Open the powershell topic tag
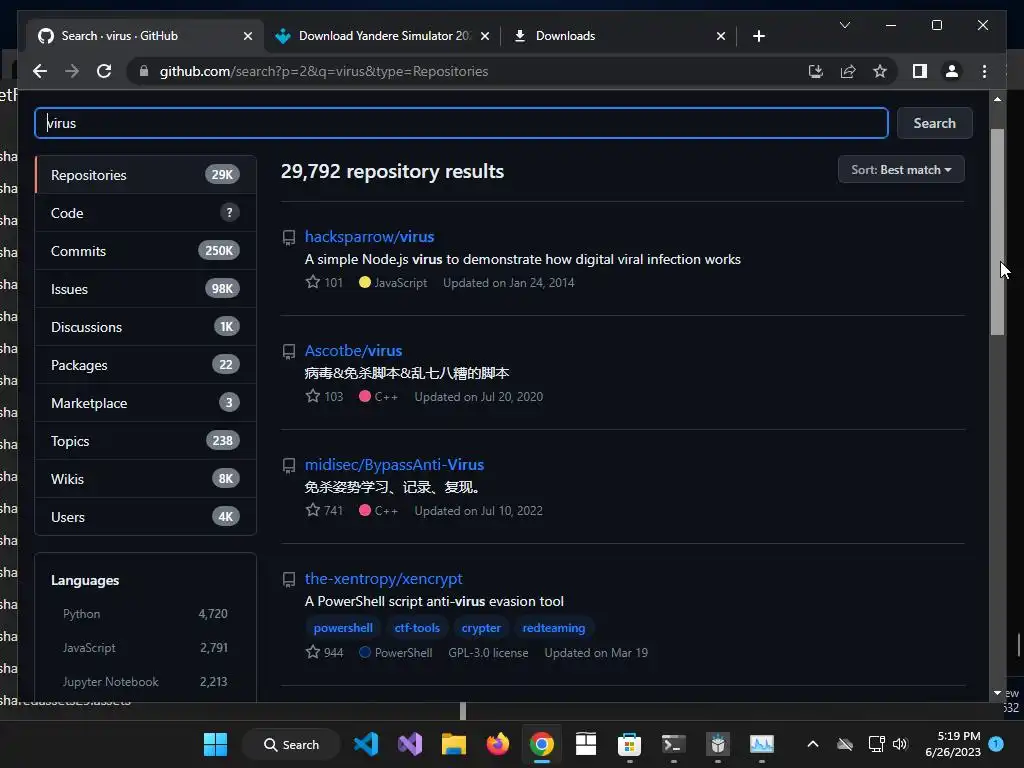 (343, 628)
